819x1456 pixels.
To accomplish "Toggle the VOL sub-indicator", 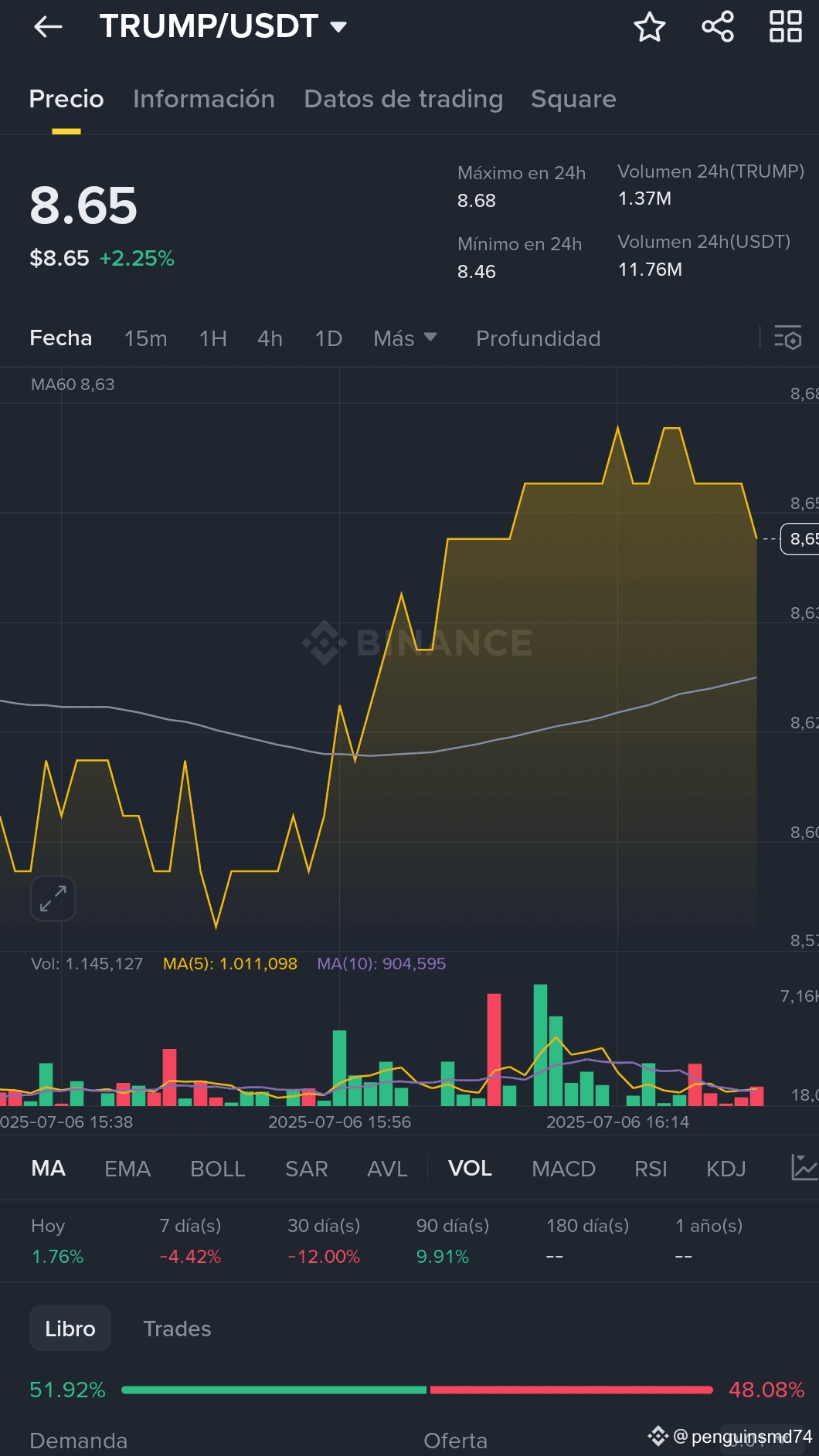I will click(470, 1168).
